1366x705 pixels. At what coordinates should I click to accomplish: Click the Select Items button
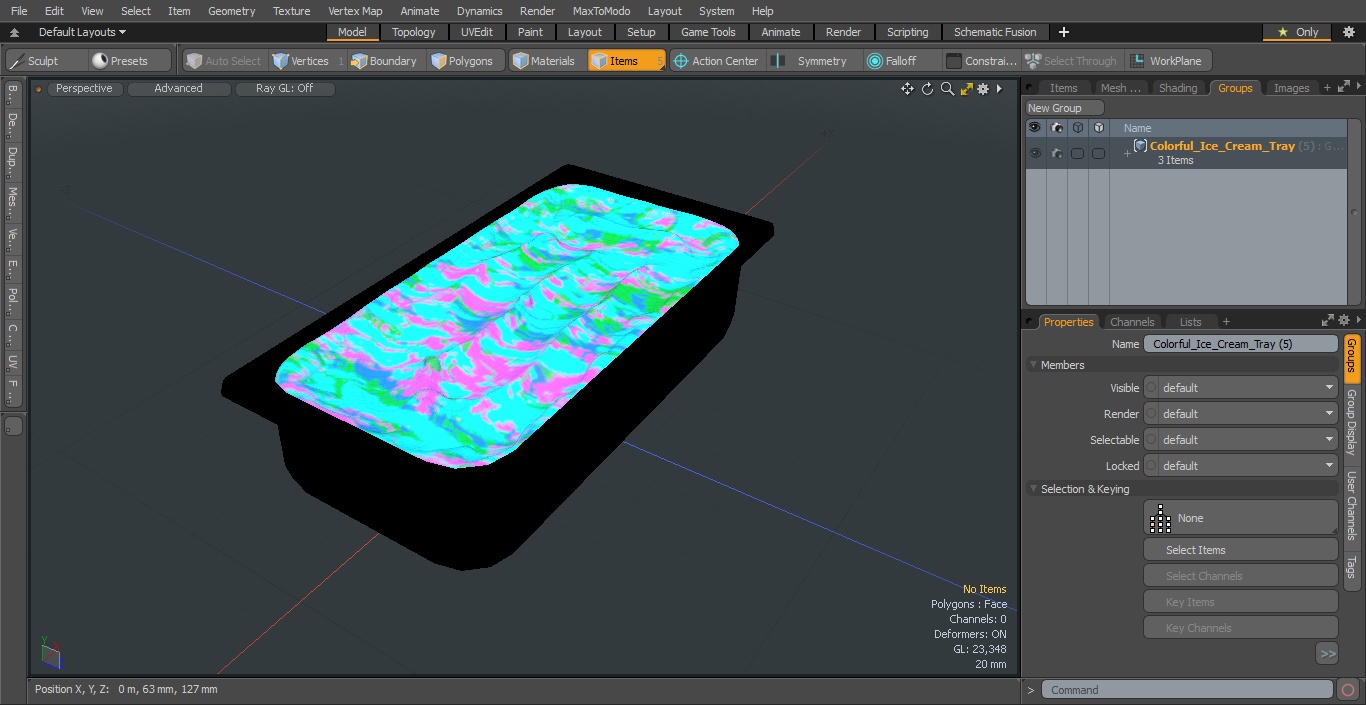[1240, 550]
